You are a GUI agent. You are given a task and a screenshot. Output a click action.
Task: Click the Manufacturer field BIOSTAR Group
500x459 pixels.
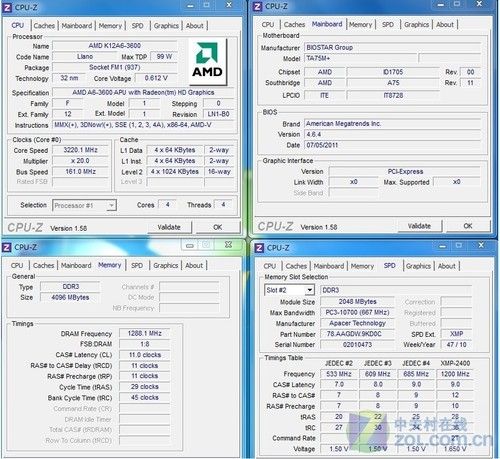tap(393, 47)
